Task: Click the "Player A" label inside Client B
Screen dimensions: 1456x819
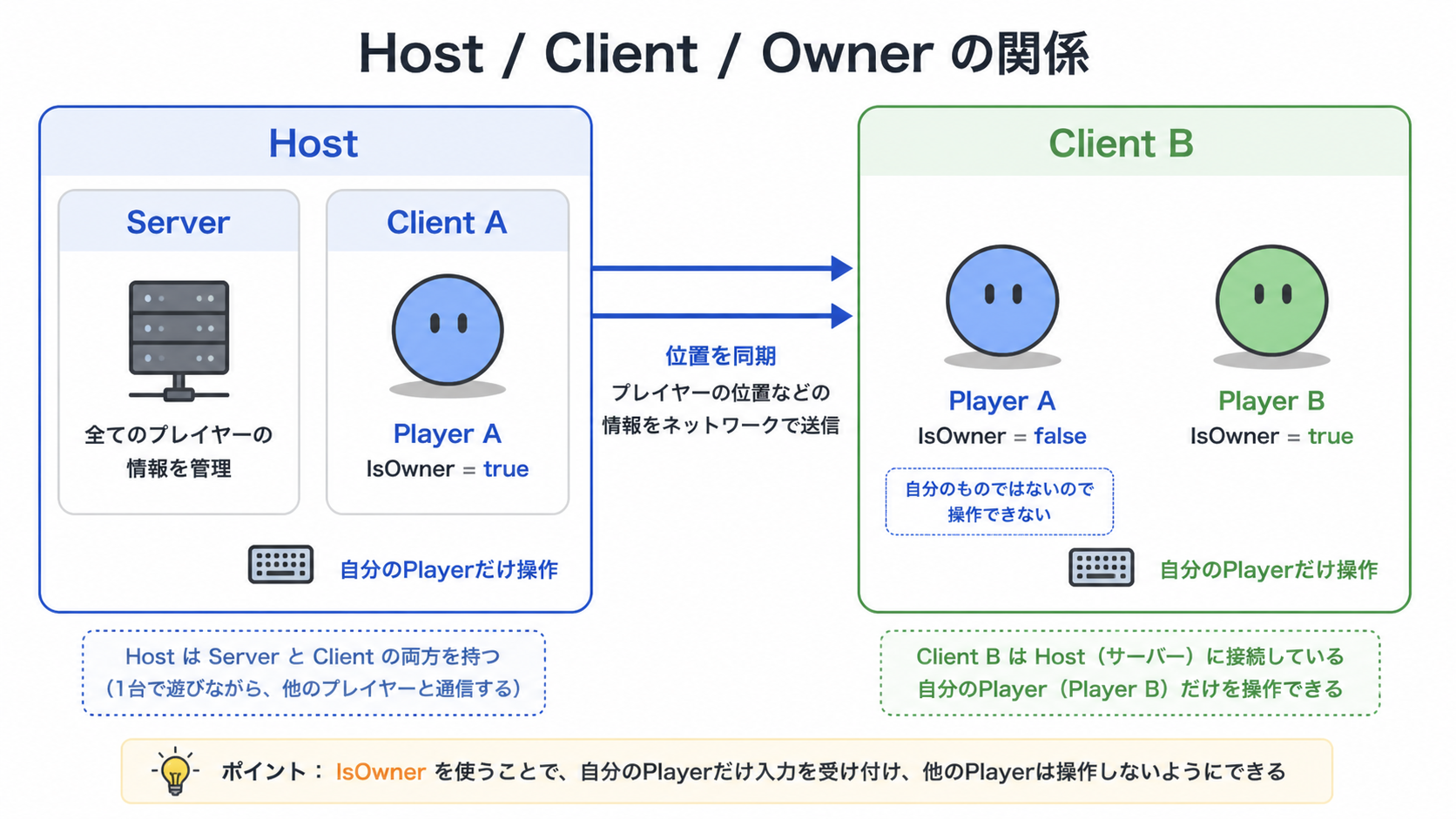Action: [1002, 401]
